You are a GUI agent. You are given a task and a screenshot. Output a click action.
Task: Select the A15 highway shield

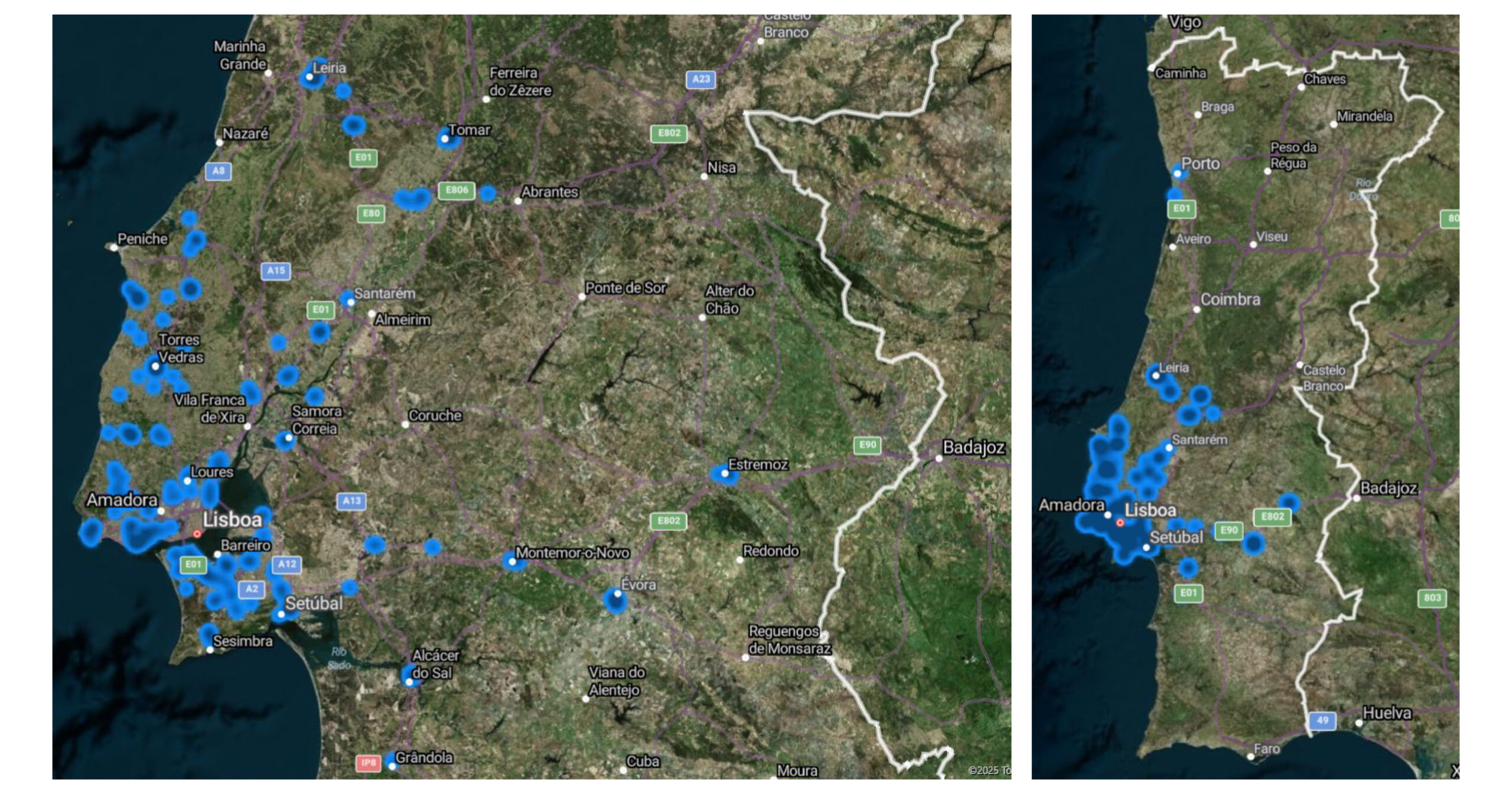pos(276,271)
